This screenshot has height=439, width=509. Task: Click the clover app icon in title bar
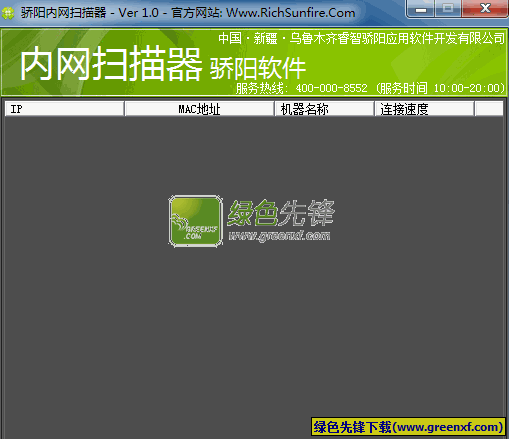pos(8,13)
